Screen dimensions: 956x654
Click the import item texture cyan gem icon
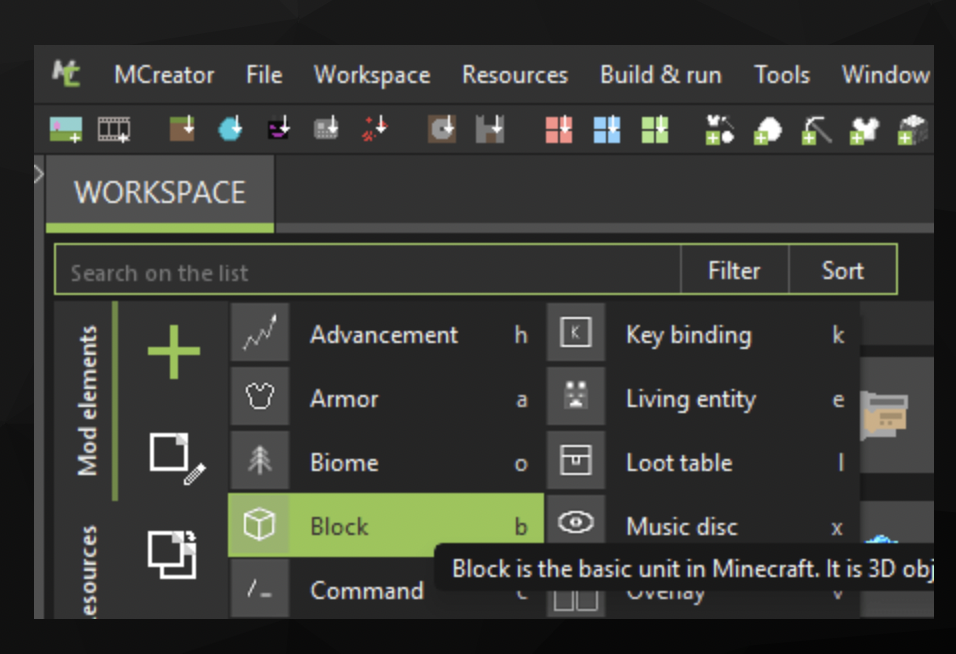tap(230, 129)
